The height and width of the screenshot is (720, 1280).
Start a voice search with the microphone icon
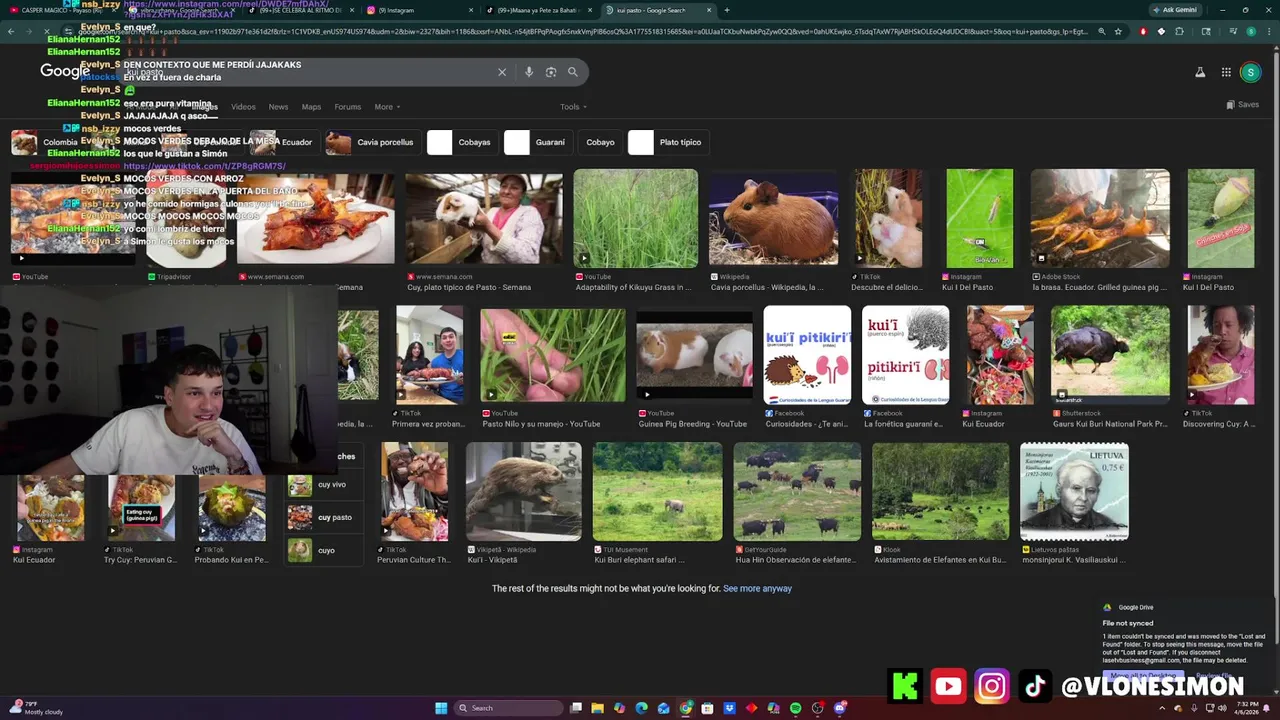coord(528,72)
